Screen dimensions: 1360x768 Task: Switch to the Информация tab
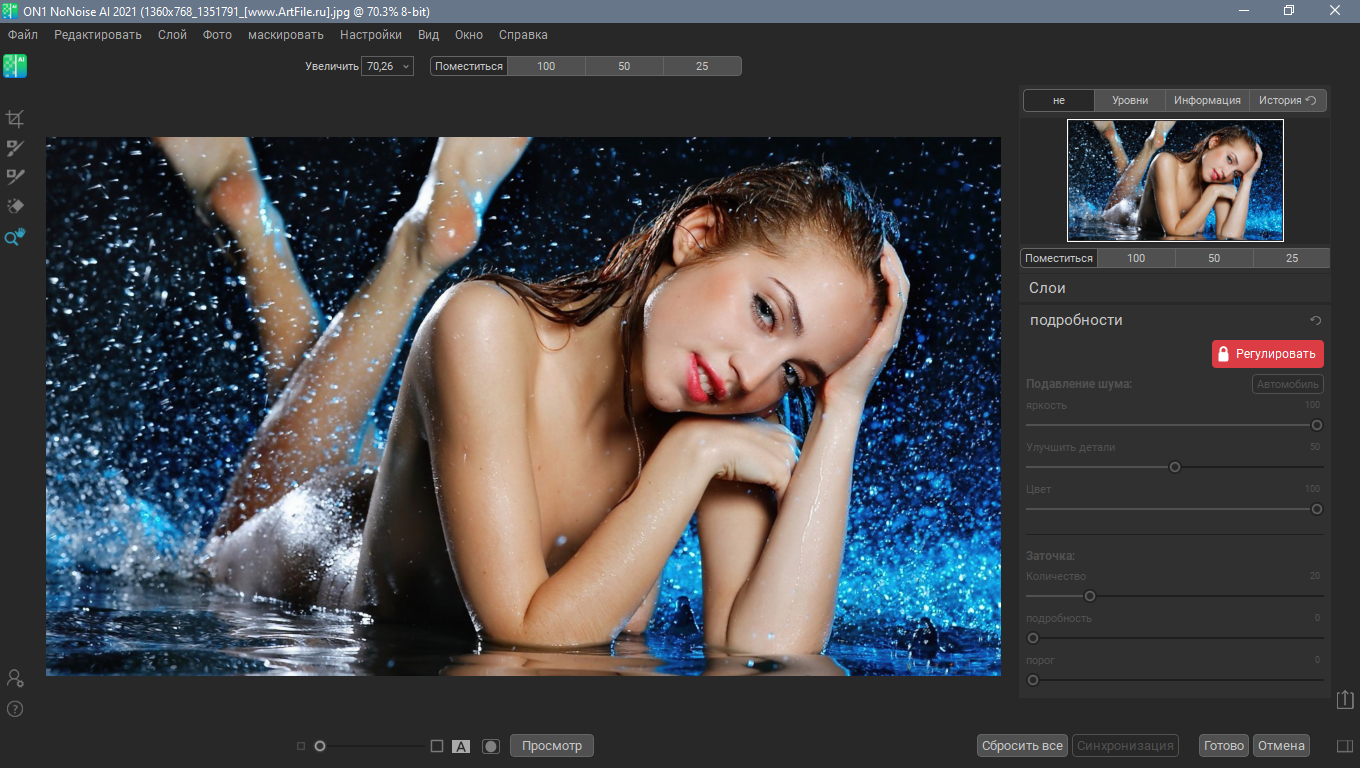(1207, 100)
